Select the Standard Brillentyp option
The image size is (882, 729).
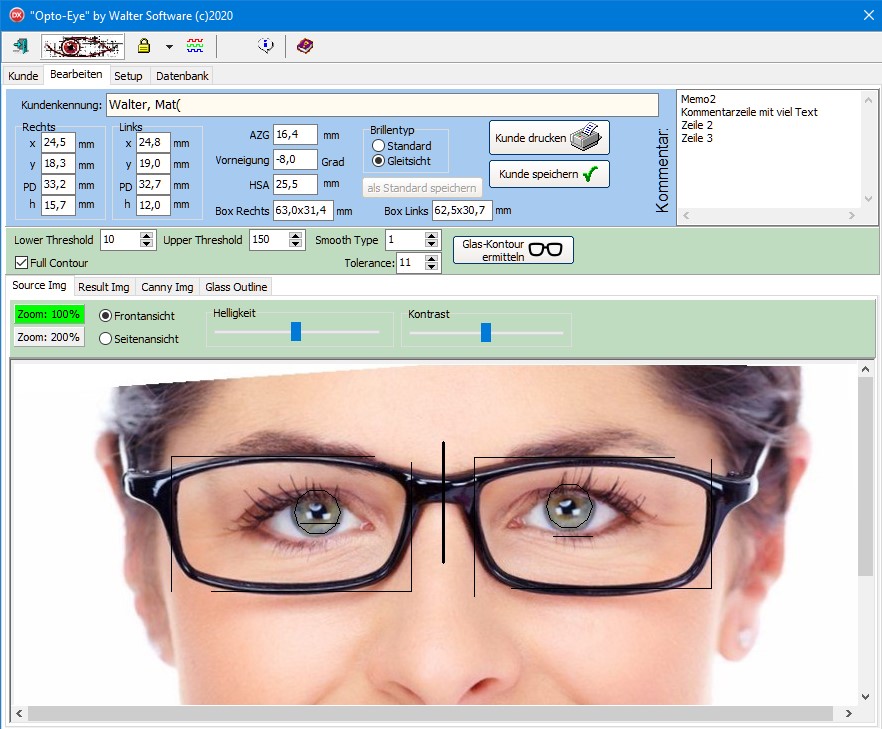[x=402, y=146]
